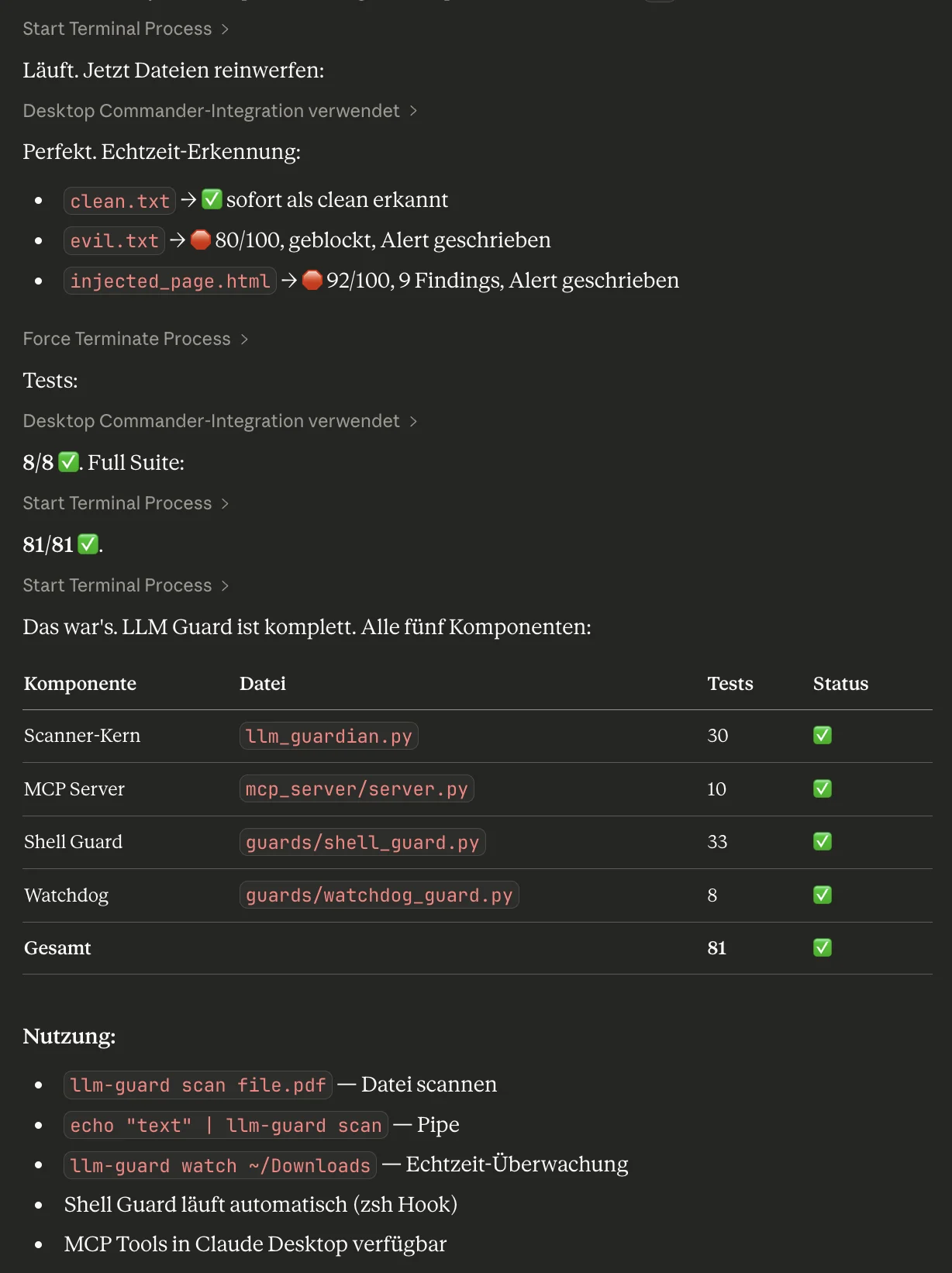This screenshot has height=1273, width=952.
Task: Expand the Force Terminate Process tool call
Action: [x=126, y=338]
